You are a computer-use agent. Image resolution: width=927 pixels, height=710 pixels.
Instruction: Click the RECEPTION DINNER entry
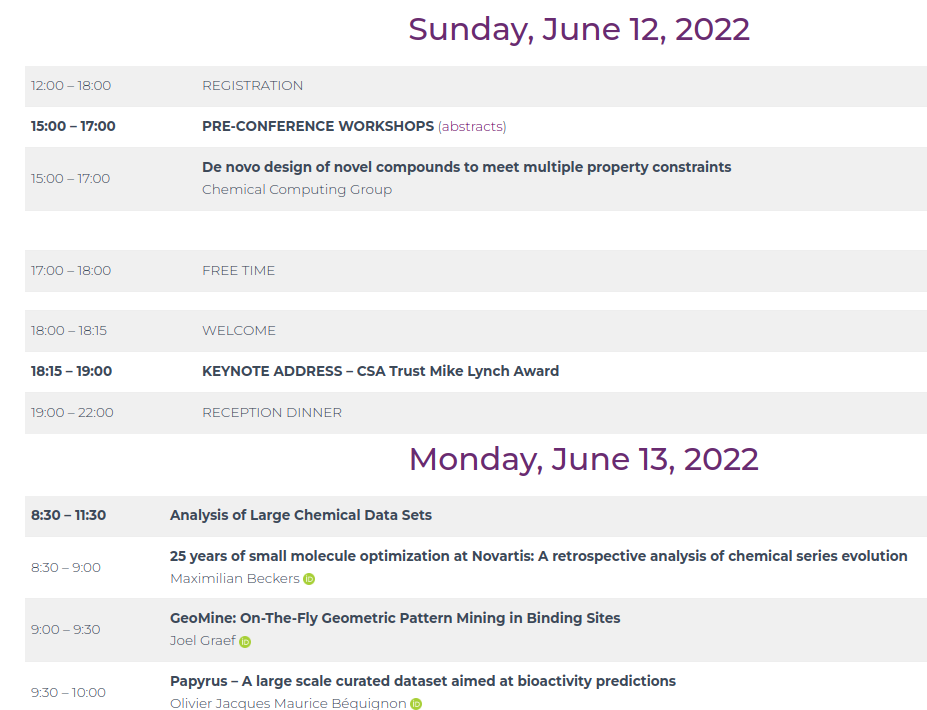(272, 413)
